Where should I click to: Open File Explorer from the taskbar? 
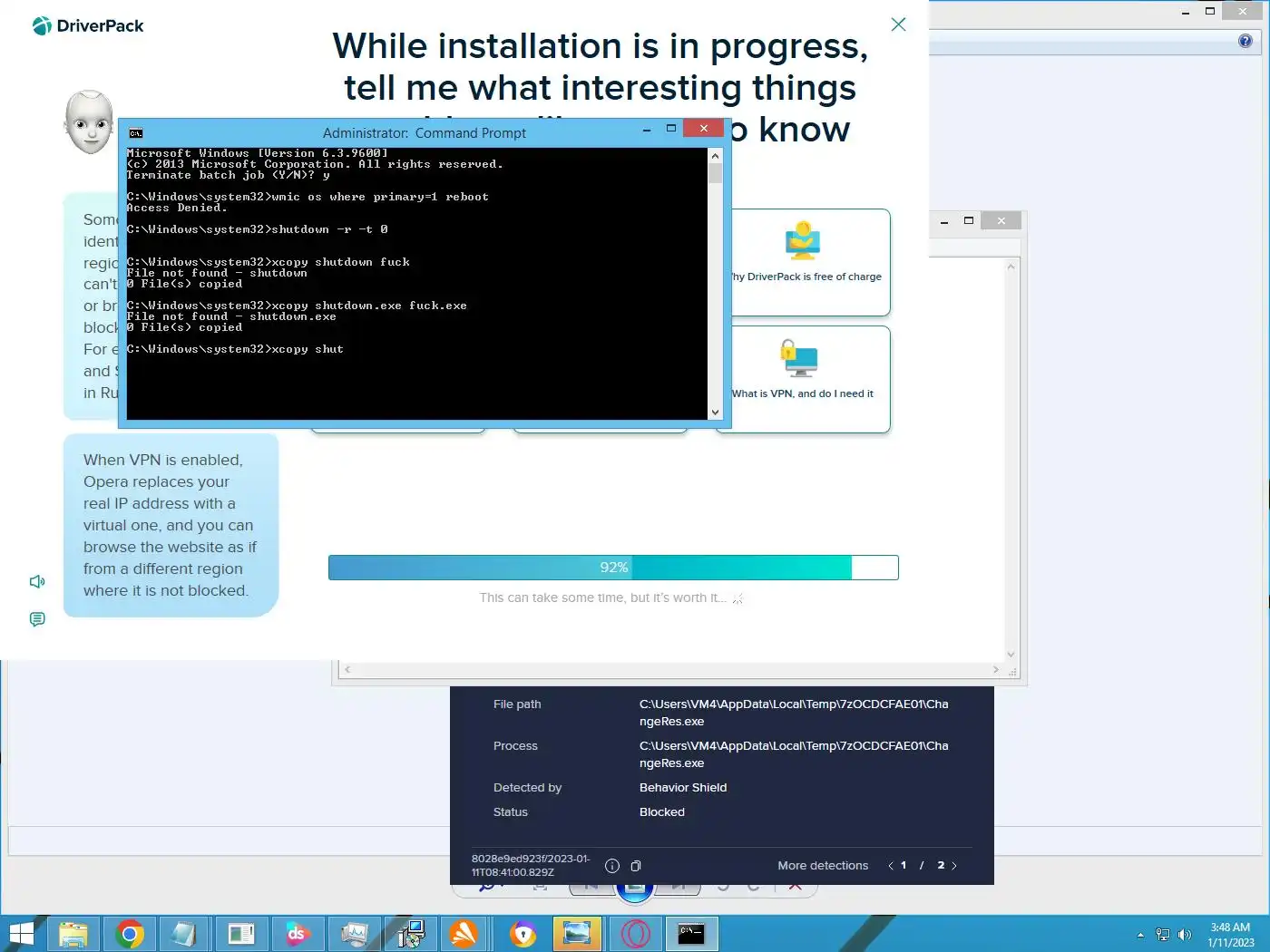tap(73, 934)
